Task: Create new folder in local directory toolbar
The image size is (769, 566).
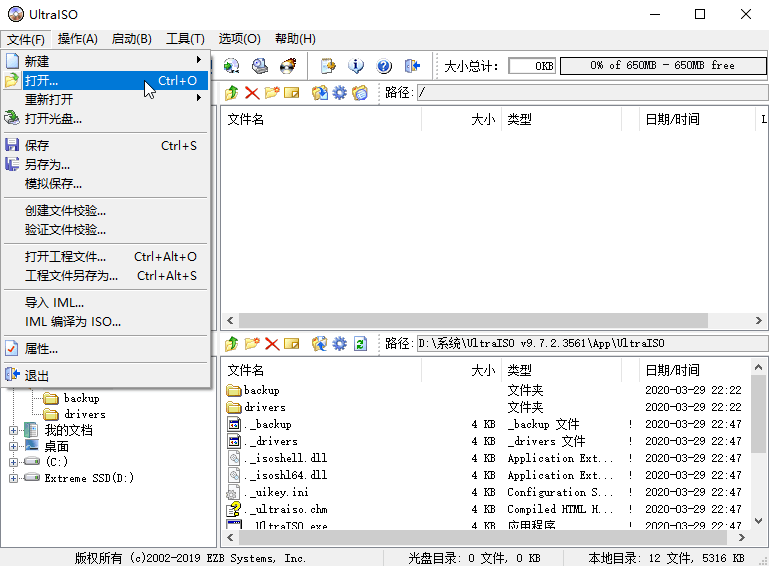Action: [x=252, y=344]
